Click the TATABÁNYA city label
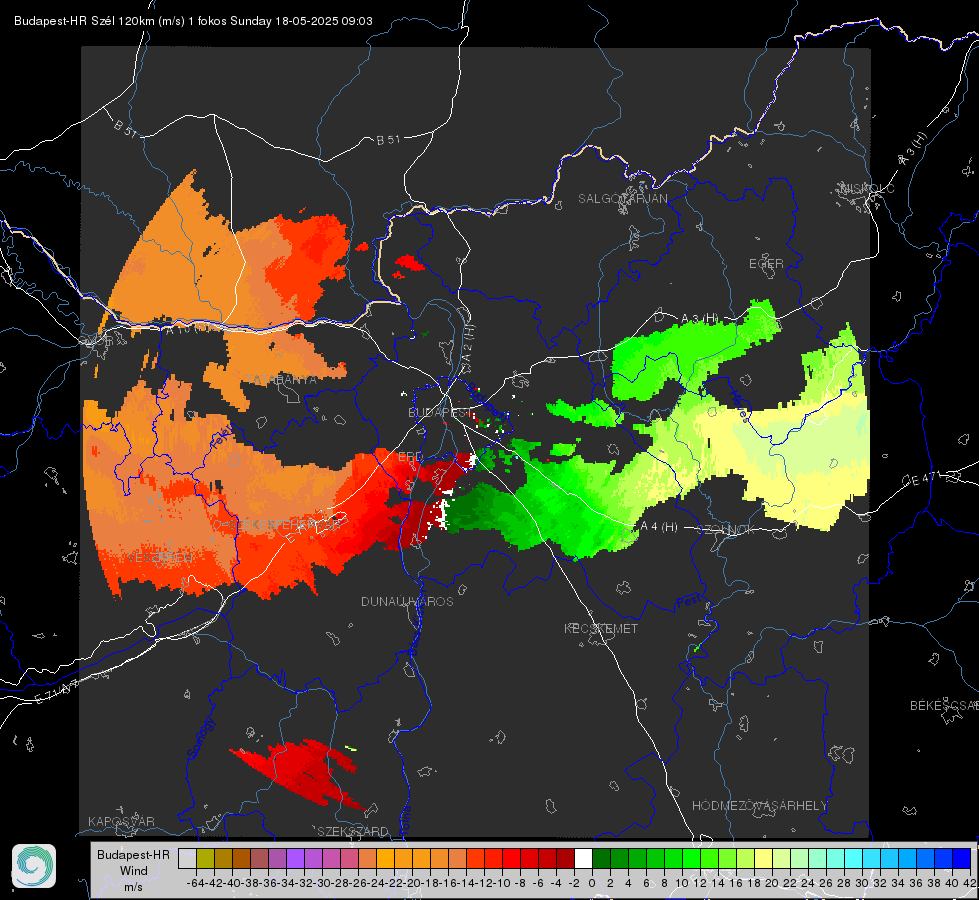This screenshot has width=979, height=900. 282,379
